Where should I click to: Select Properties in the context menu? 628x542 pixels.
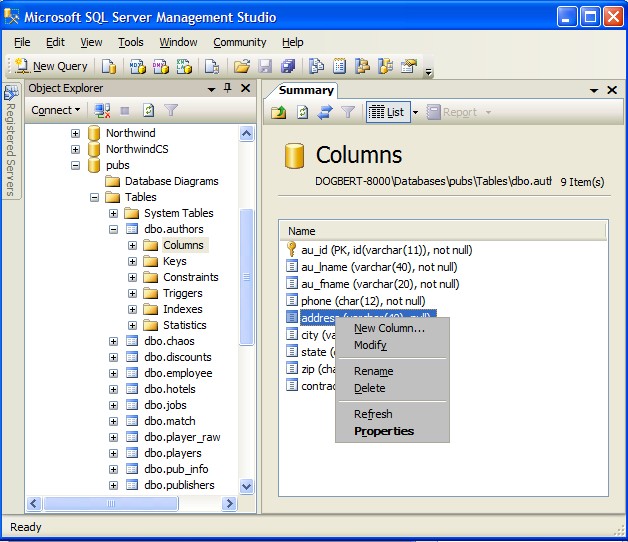[383, 431]
